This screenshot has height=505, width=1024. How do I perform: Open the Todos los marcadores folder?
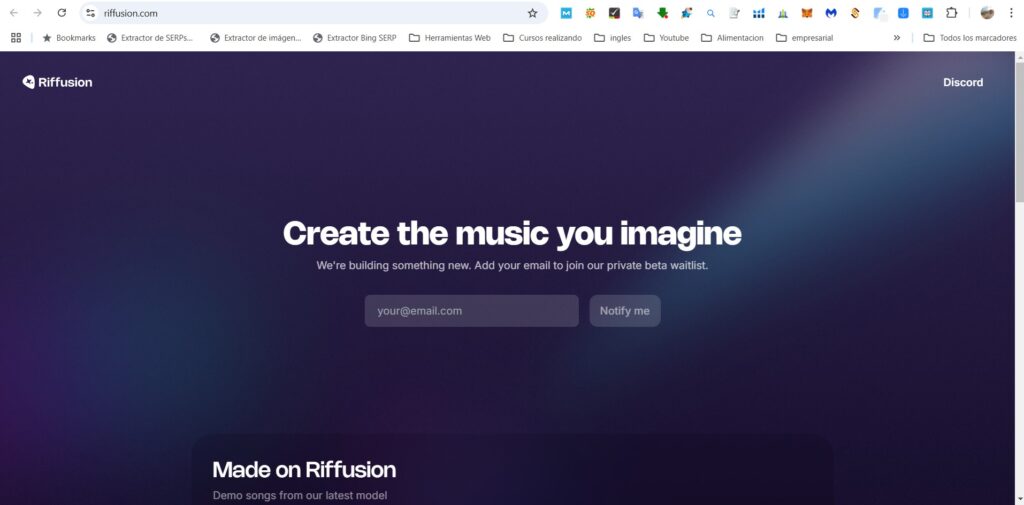coord(970,38)
